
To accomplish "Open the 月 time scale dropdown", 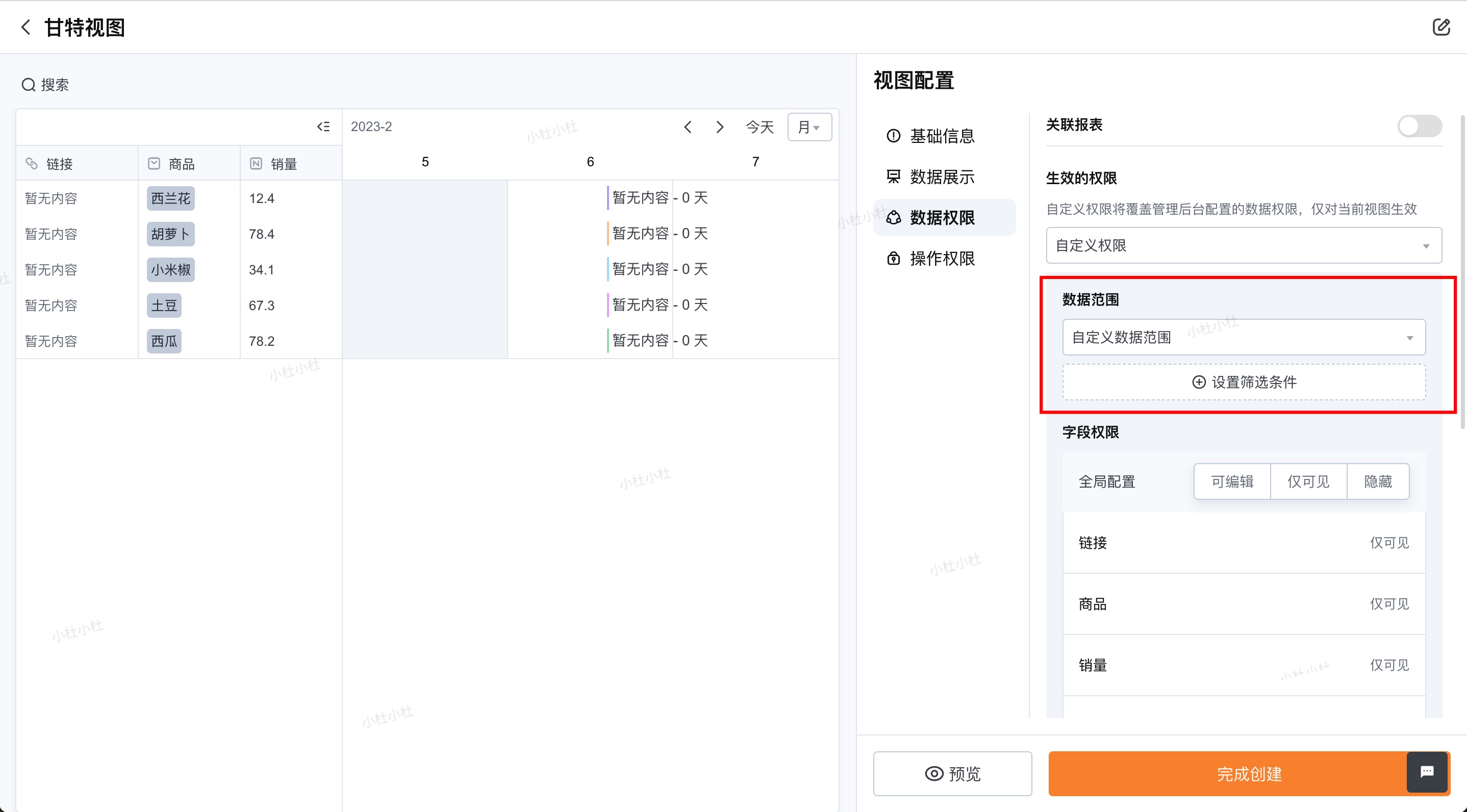I will coord(809,126).
